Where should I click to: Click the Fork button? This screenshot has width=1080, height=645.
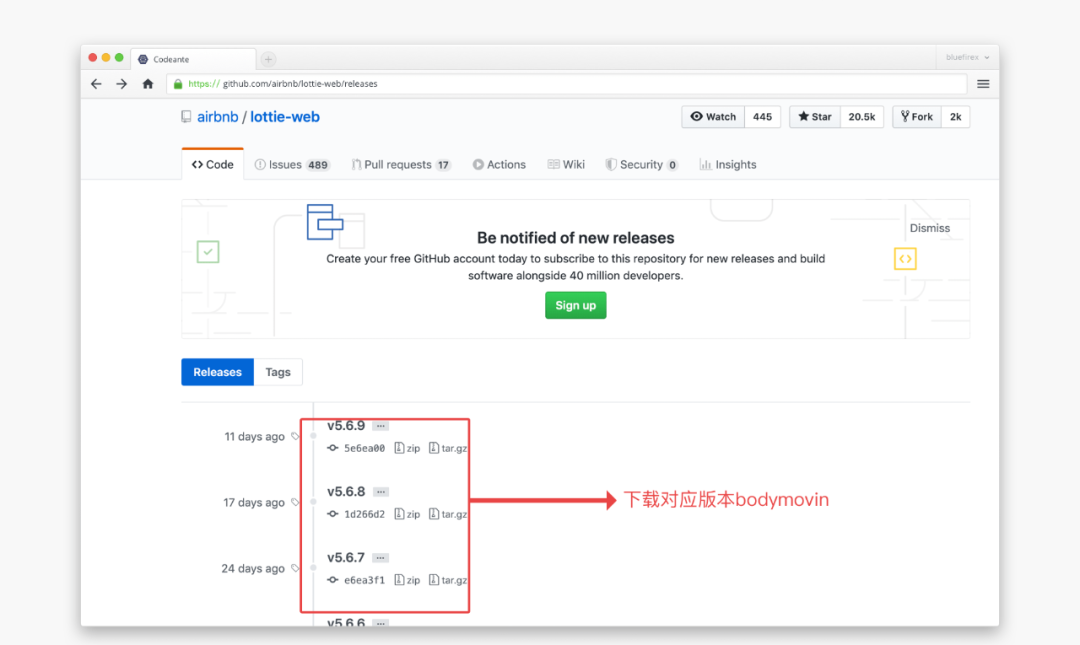(x=917, y=117)
